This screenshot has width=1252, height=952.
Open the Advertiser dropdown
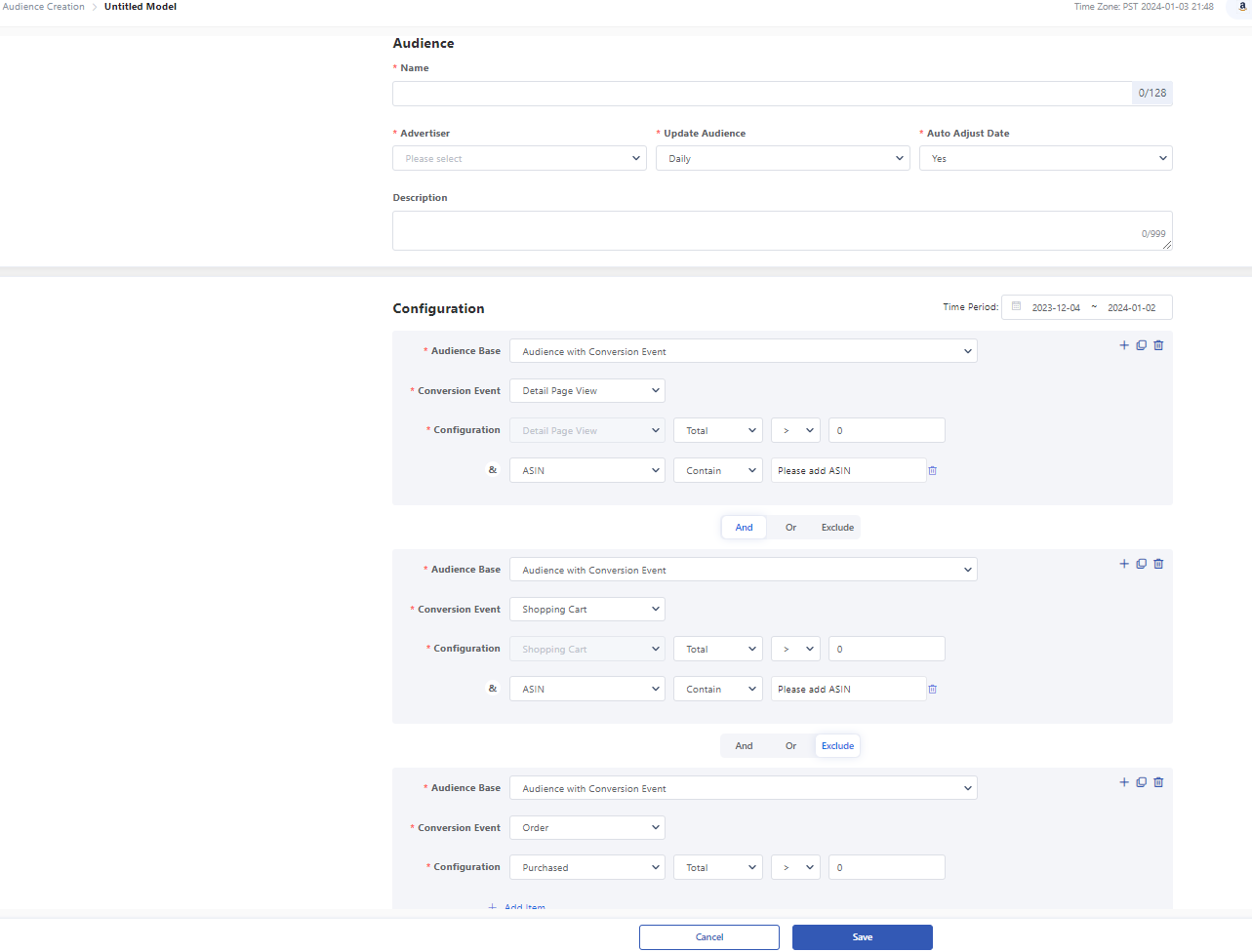tap(519, 157)
